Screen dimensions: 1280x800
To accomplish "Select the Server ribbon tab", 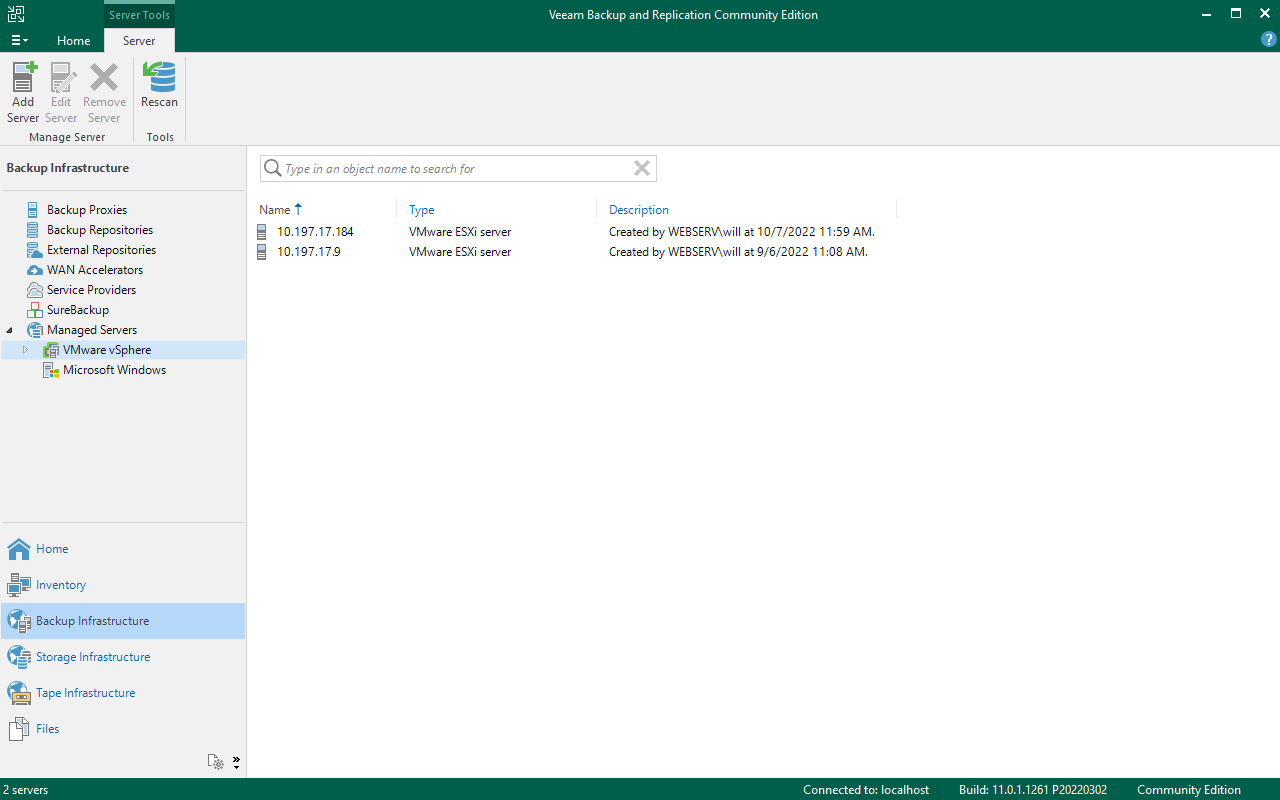I will (x=139, y=41).
